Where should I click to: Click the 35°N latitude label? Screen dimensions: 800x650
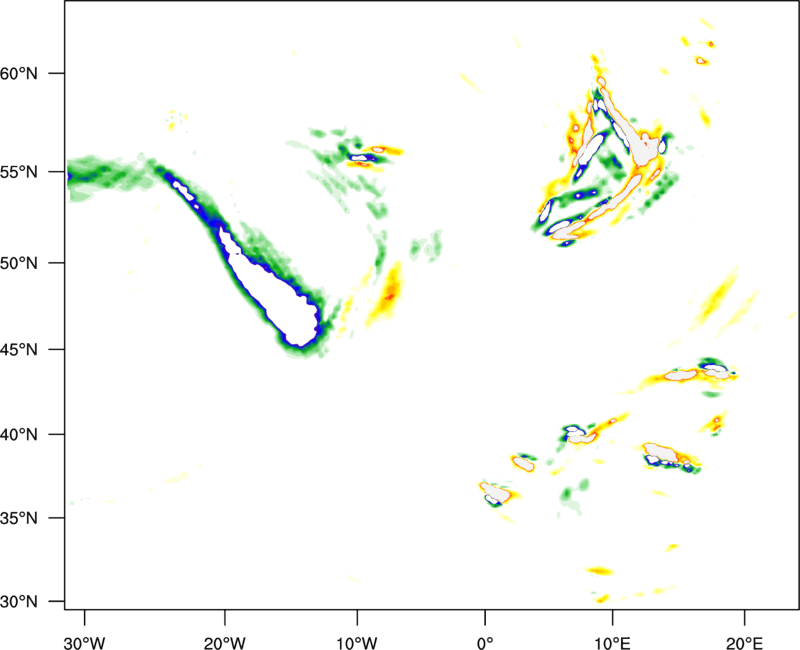pyautogui.click(x=19, y=518)
